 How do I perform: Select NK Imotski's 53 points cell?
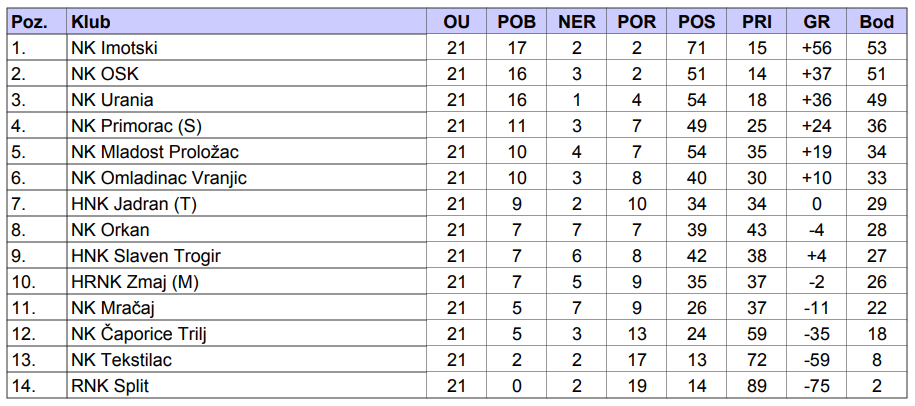[877, 47]
